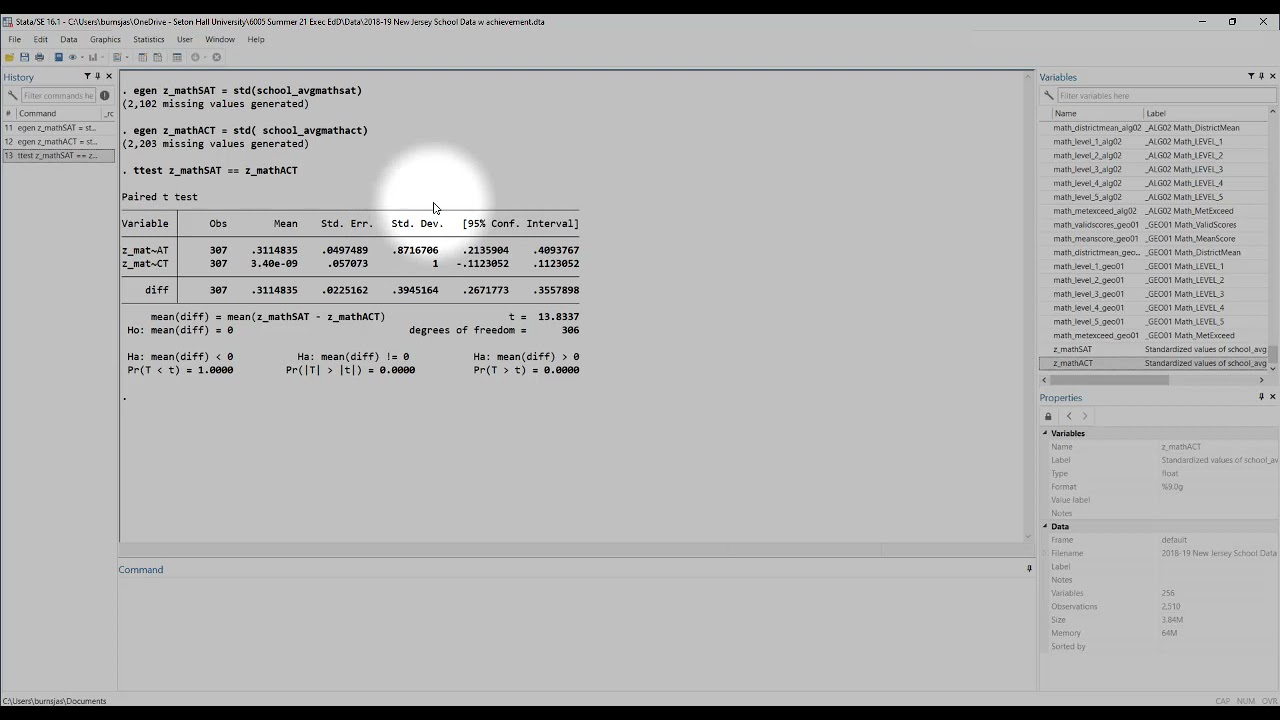Click the Print results icon
Viewport: 1280px width, 720px height.
tap(39, 57)
